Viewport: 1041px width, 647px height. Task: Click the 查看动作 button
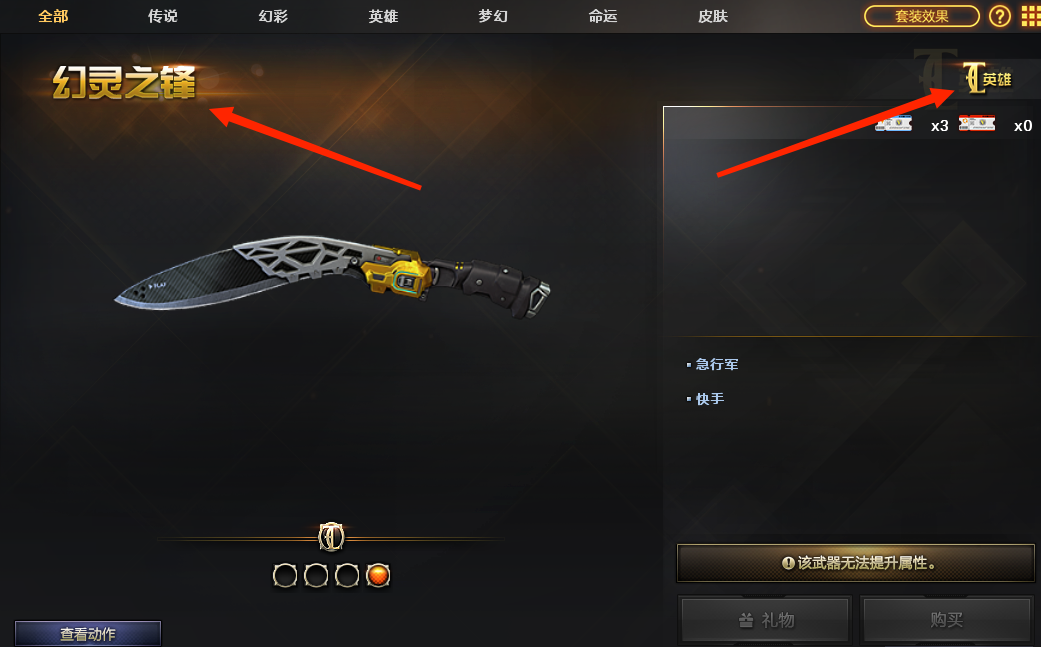(88, 633)
